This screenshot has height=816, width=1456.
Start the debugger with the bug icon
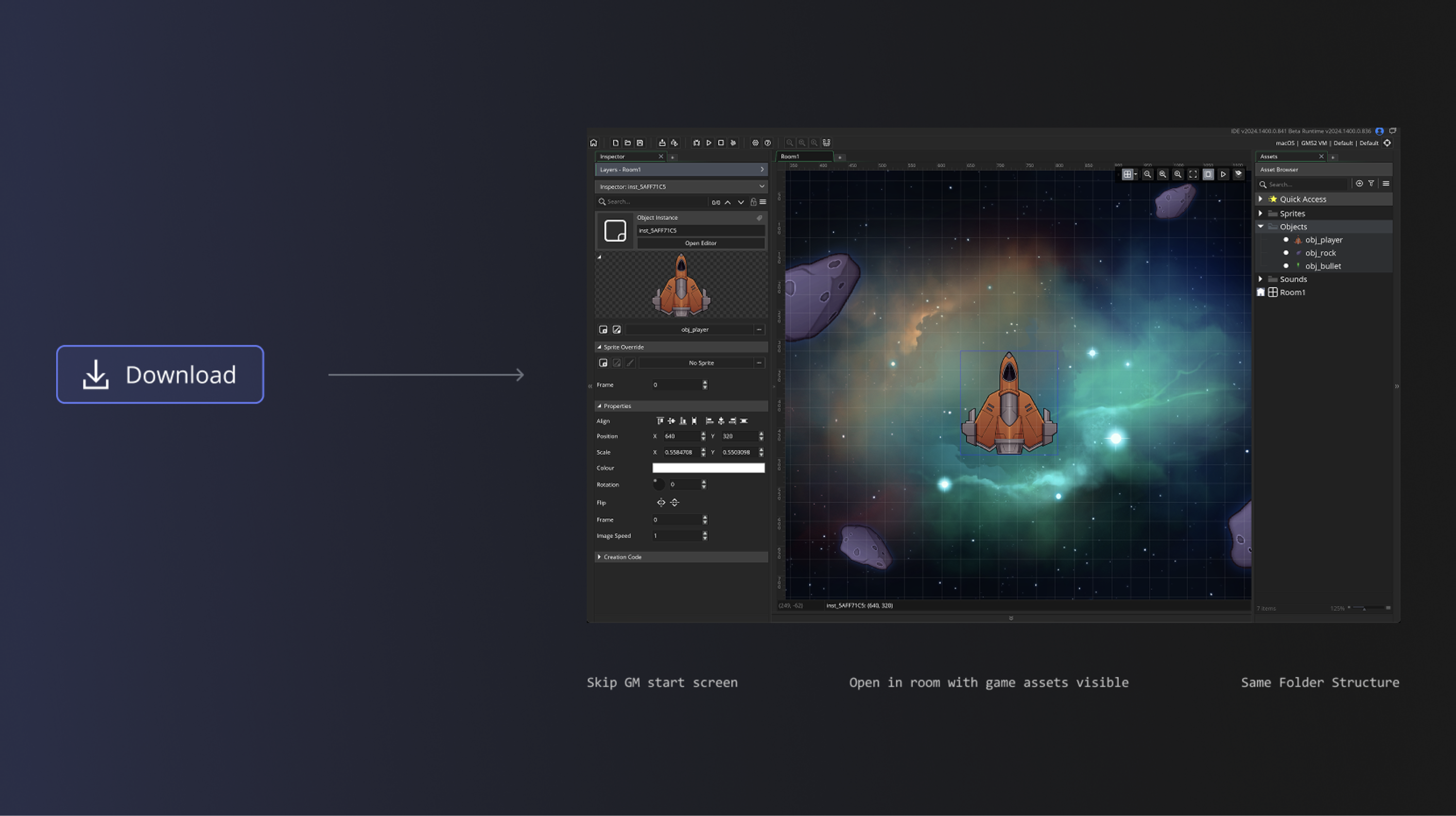coord(697,143)
